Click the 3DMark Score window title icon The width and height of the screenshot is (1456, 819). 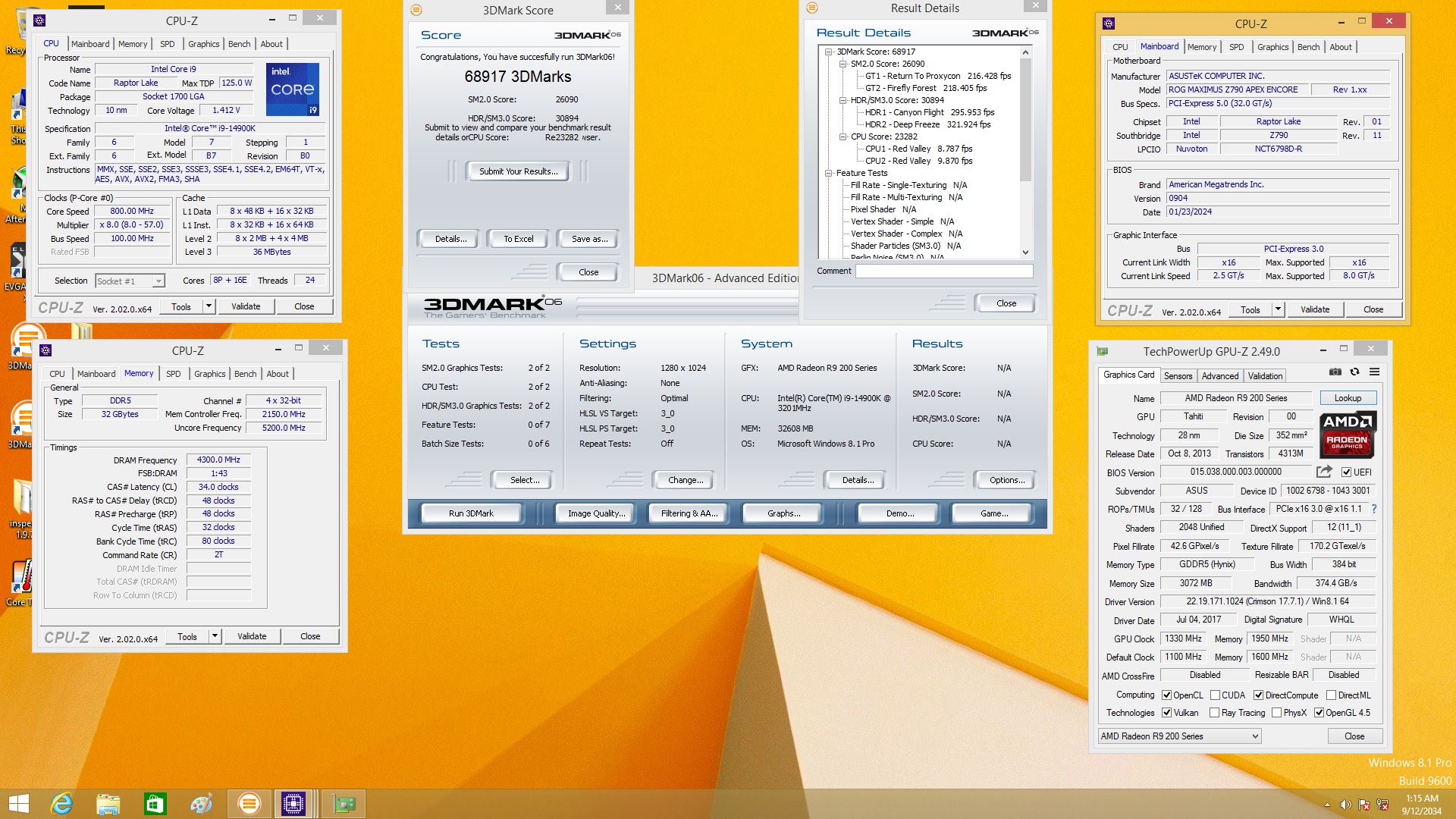click(416, 10)
